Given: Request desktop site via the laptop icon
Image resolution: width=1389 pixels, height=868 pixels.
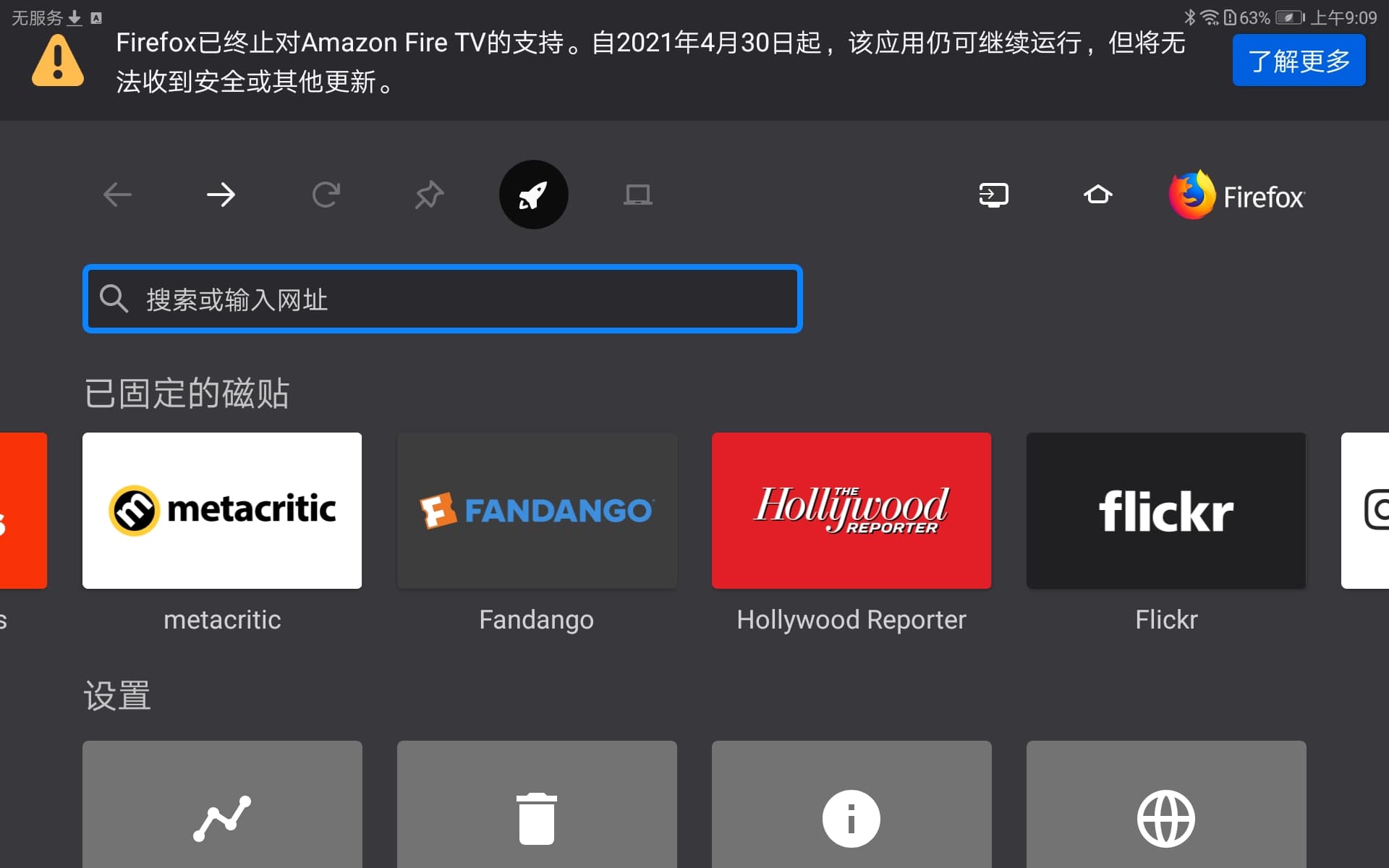Looking at the screenshot, I should click(x=638, y=195).
